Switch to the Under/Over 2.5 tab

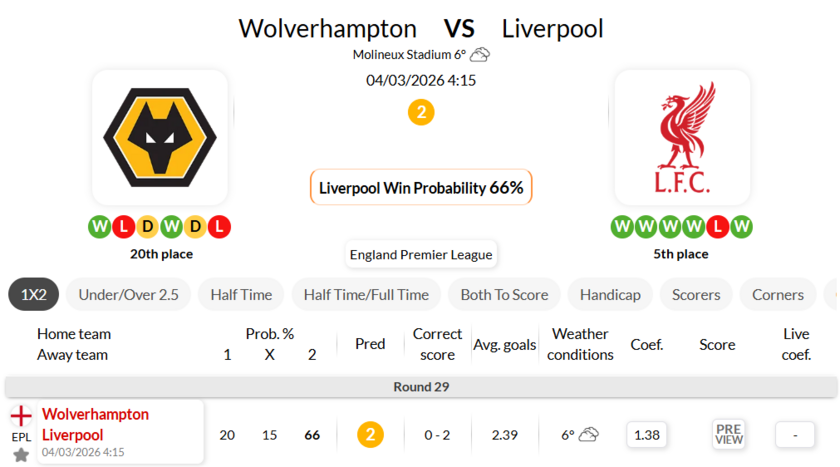(x=128, y=294)
